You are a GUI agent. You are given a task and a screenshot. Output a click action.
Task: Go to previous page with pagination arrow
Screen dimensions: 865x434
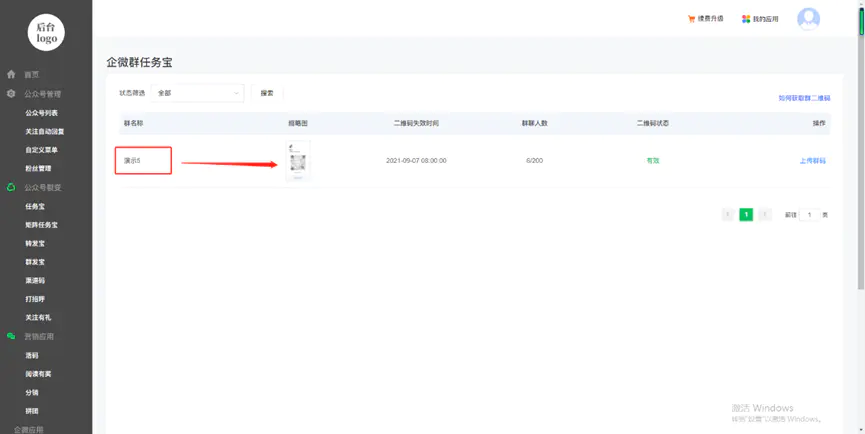pos(727,215)
